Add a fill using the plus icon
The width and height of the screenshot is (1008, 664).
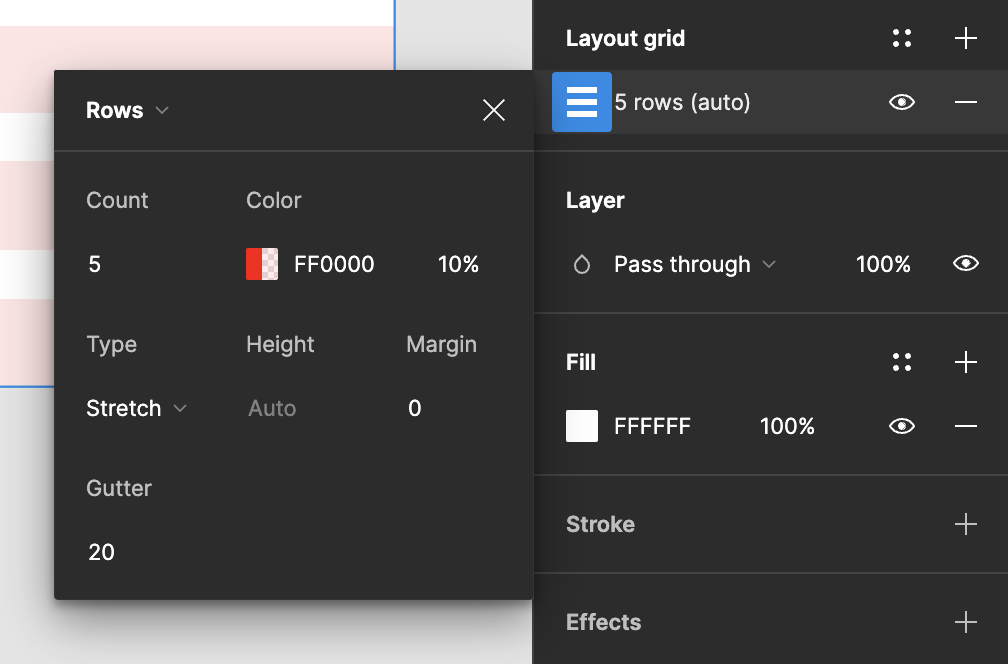[x=965, y=362]
